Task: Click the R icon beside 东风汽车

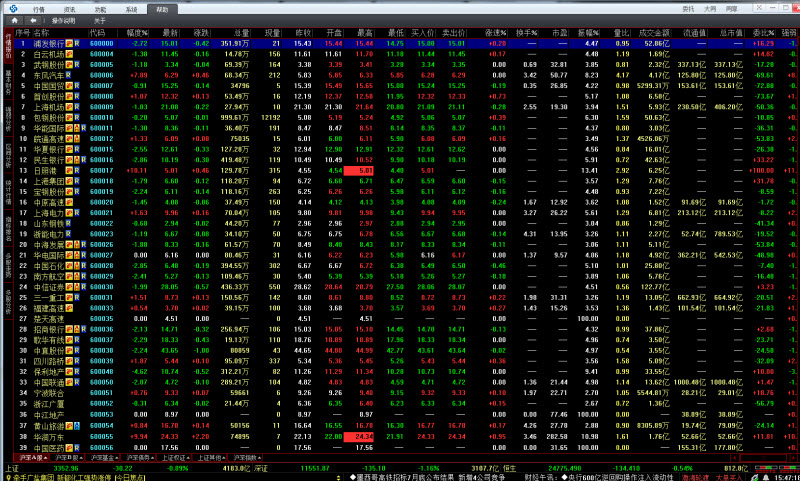Action: tap(68, 75)
